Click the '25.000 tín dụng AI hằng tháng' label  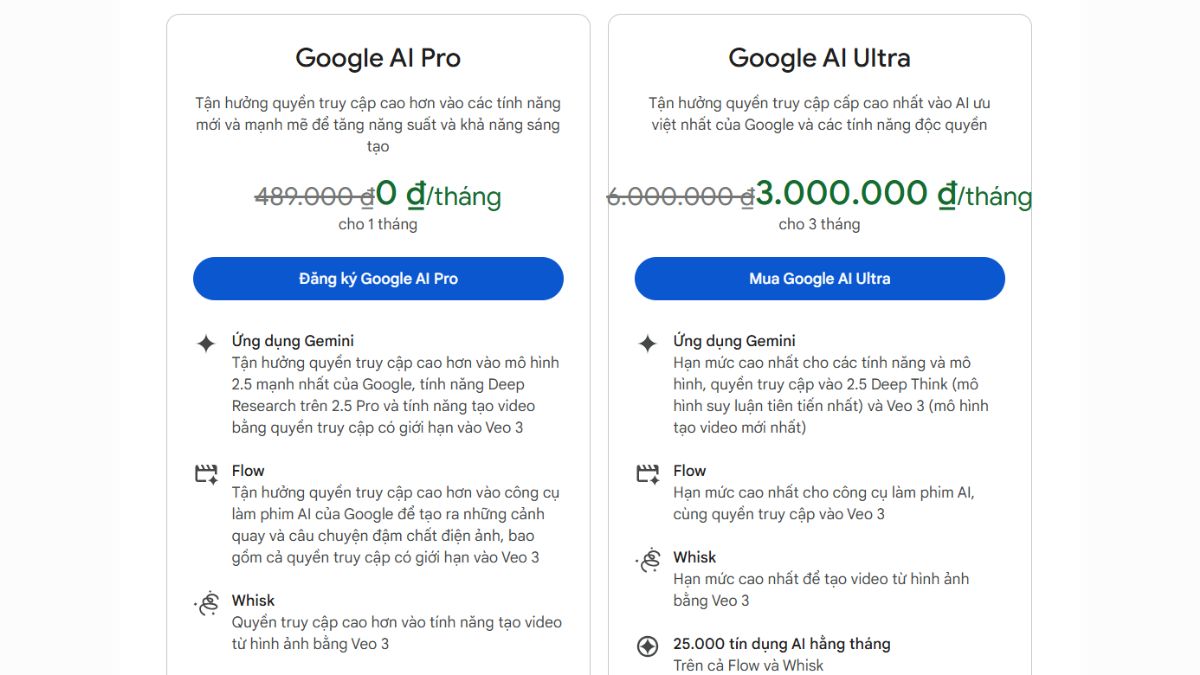pos(779,644)
